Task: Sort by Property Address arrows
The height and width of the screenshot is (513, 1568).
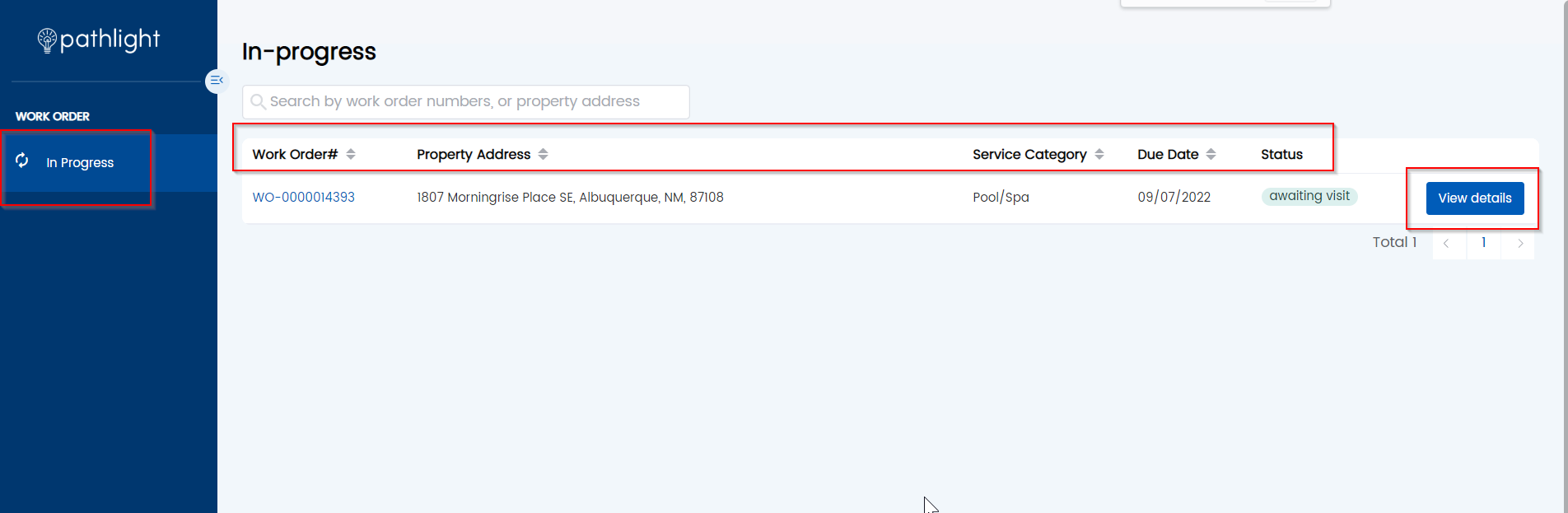Action: [x=543, y=154]
